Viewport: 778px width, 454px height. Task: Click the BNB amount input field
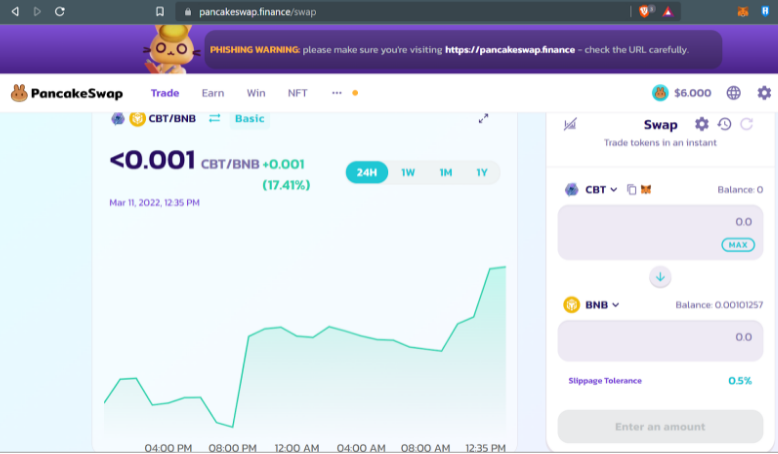(660, 340)
